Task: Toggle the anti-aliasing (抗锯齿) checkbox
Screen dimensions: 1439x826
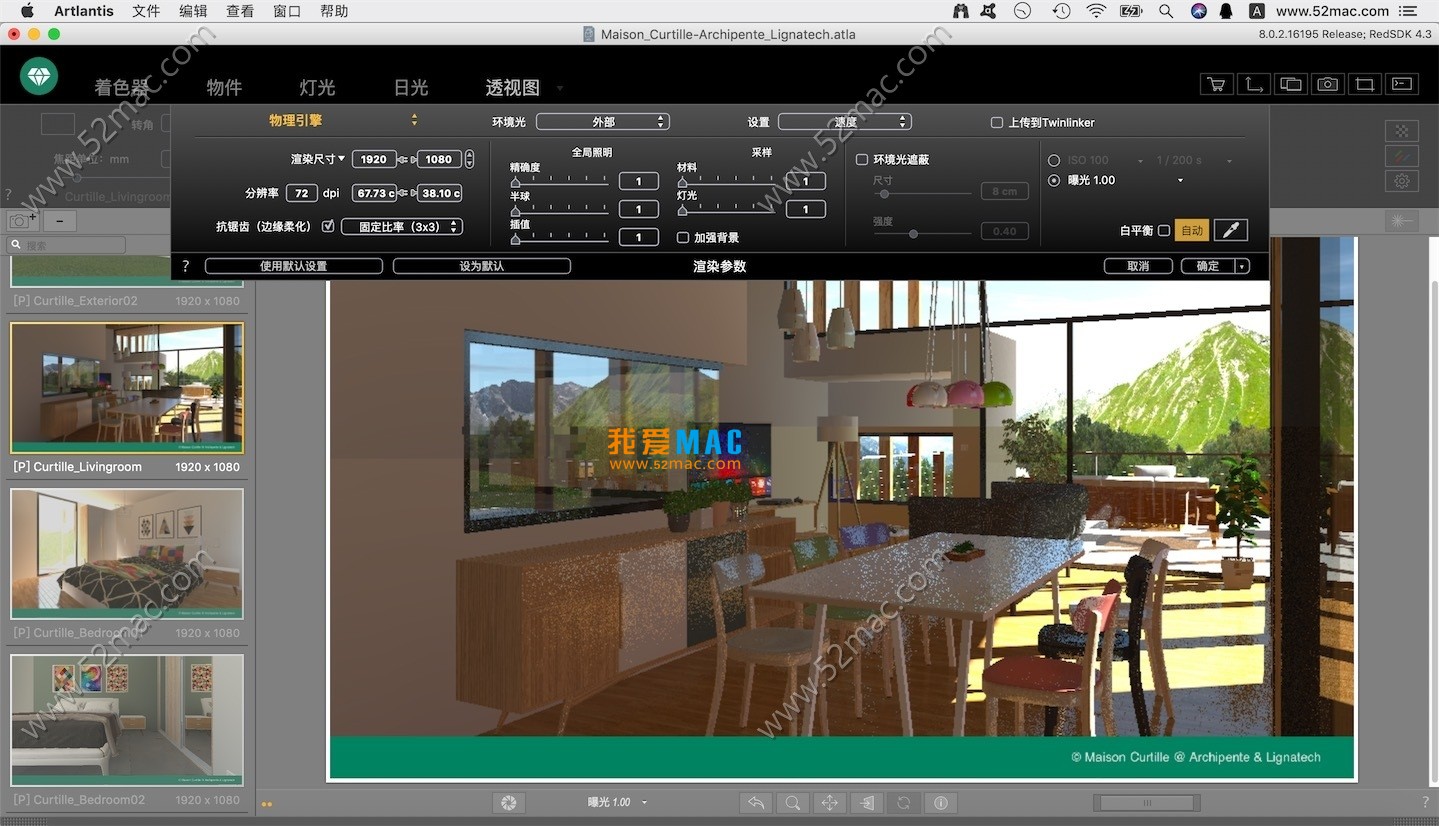Action: [328, 227]
